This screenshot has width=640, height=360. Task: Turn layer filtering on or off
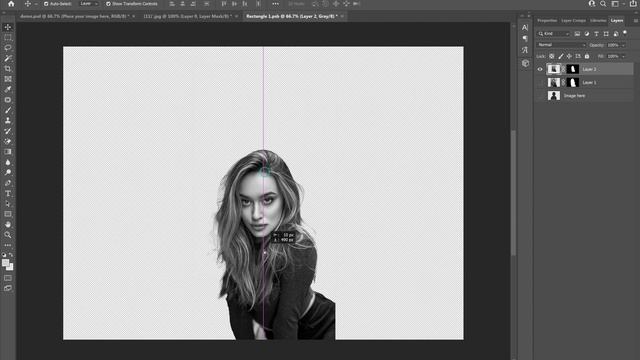[x=625, y=33]
